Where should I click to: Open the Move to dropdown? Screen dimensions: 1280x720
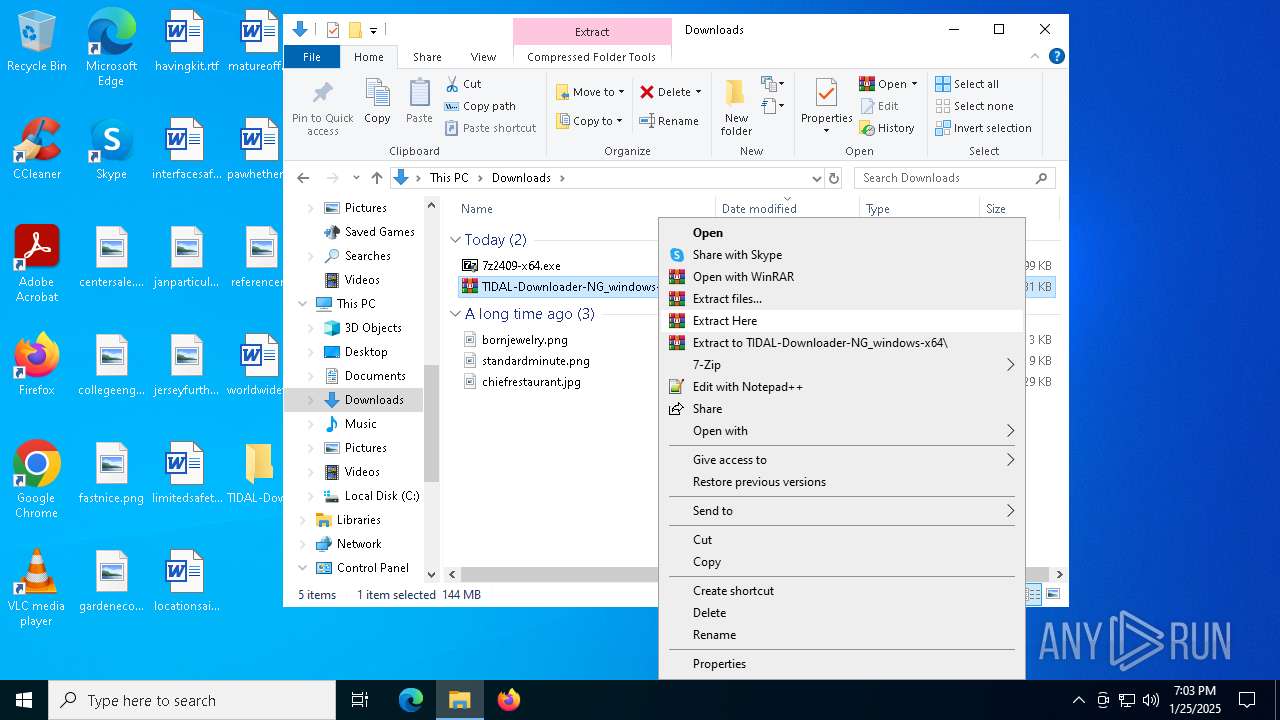[590, 92]
